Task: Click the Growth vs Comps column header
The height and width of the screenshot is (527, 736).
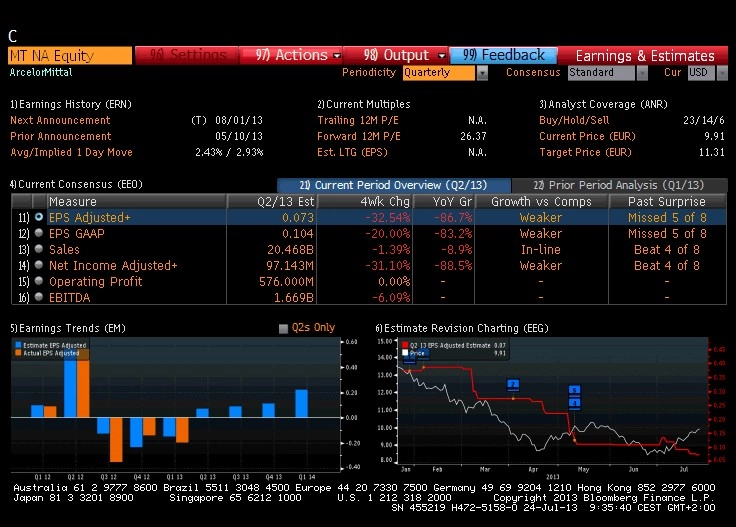Action: coord(541,201)
